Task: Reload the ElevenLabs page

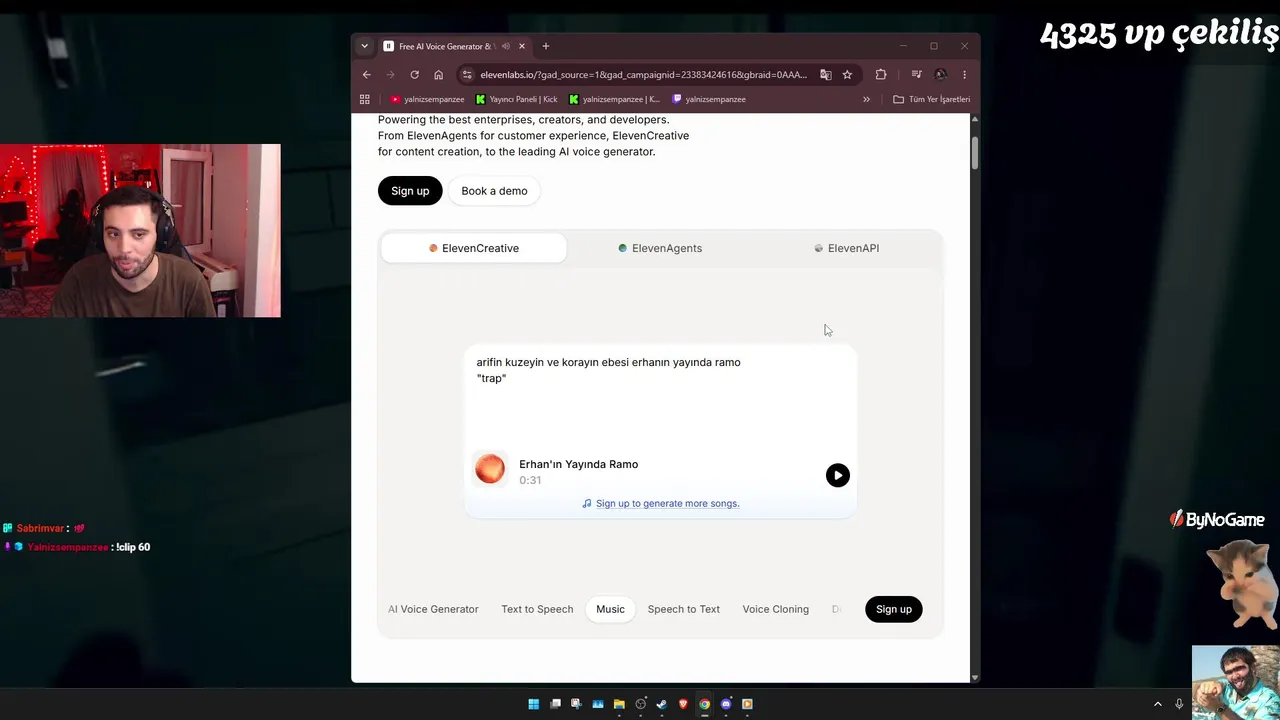Action: [x=414, y=74]
